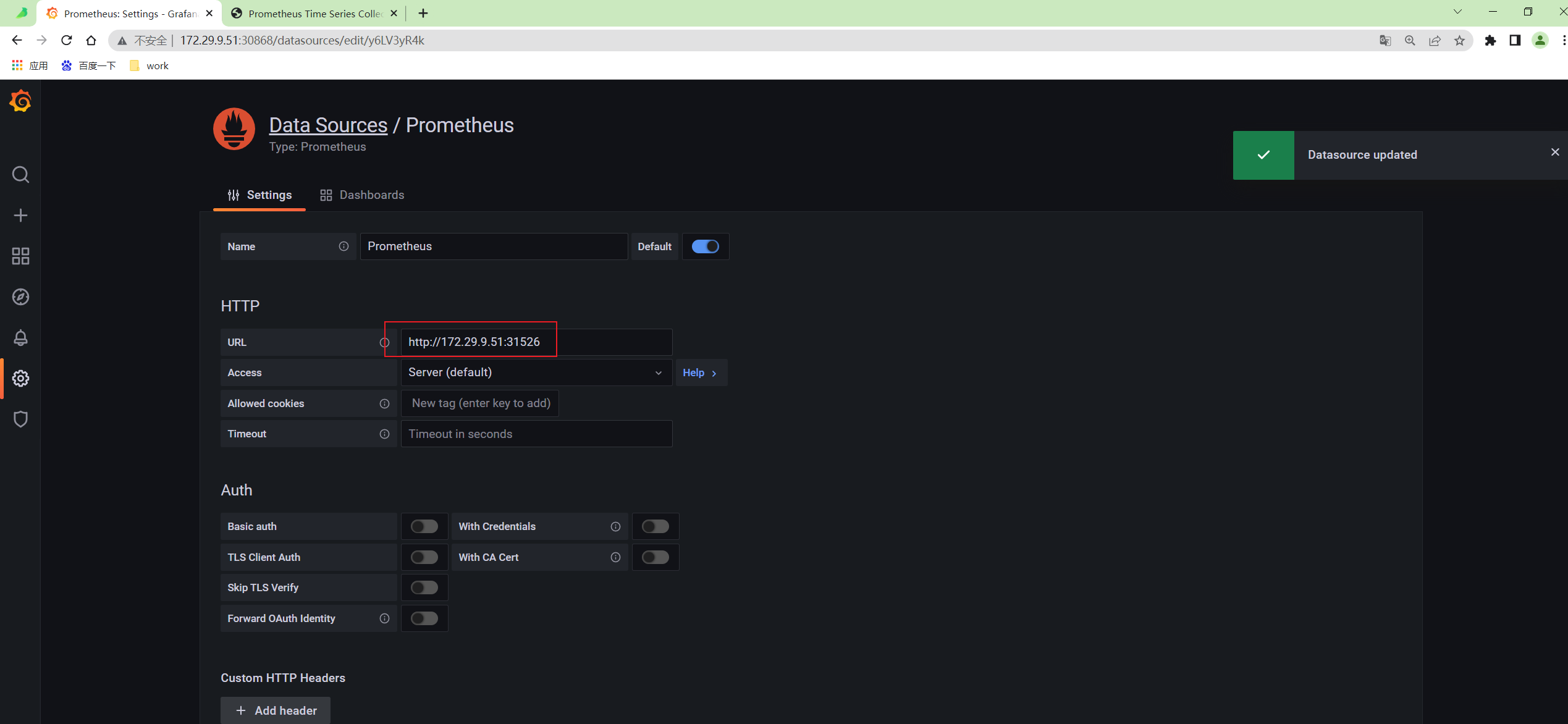Click info icon beside Allowed cookies
This screenshot has width=1568, height=724.
pos(384,403)
